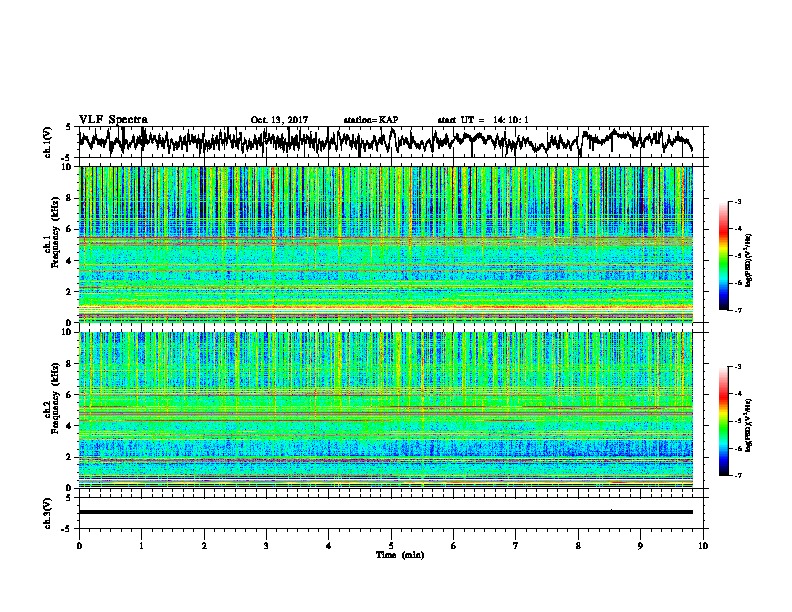
Task: Click time axis tick label "4"
Action: pyautogui.click(x=329, y=546)
